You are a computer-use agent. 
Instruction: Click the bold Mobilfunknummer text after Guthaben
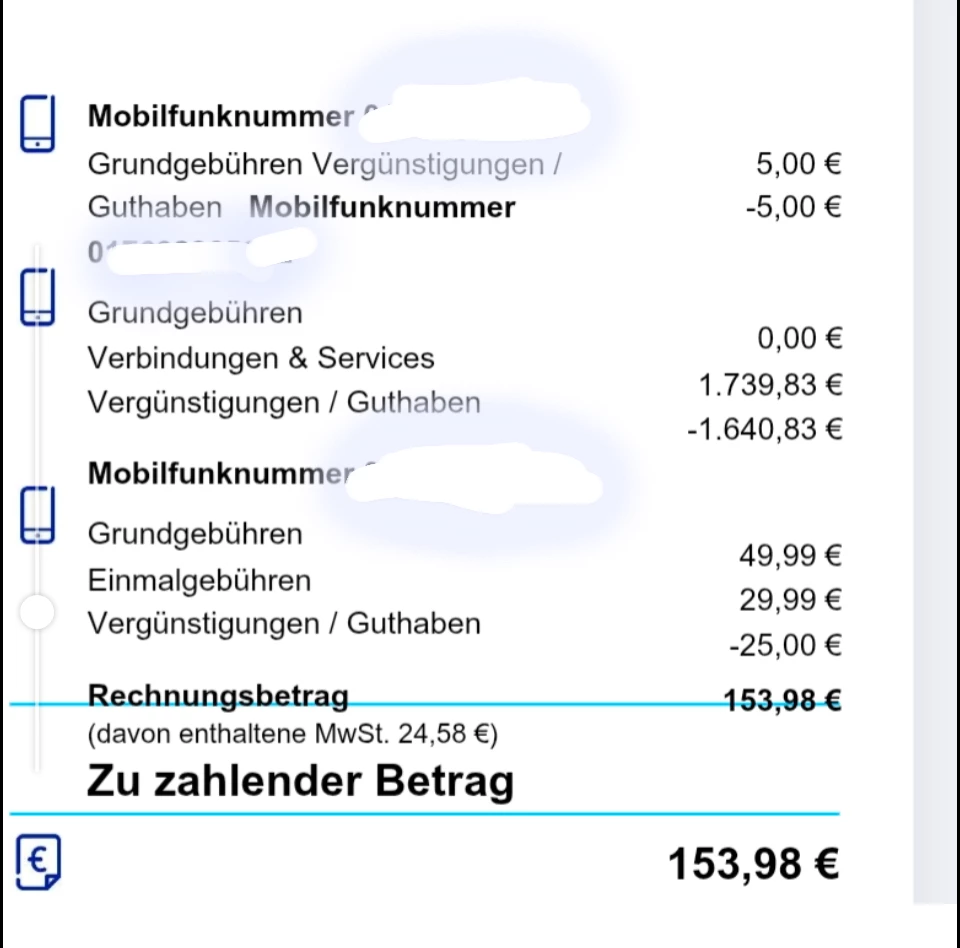382,207
